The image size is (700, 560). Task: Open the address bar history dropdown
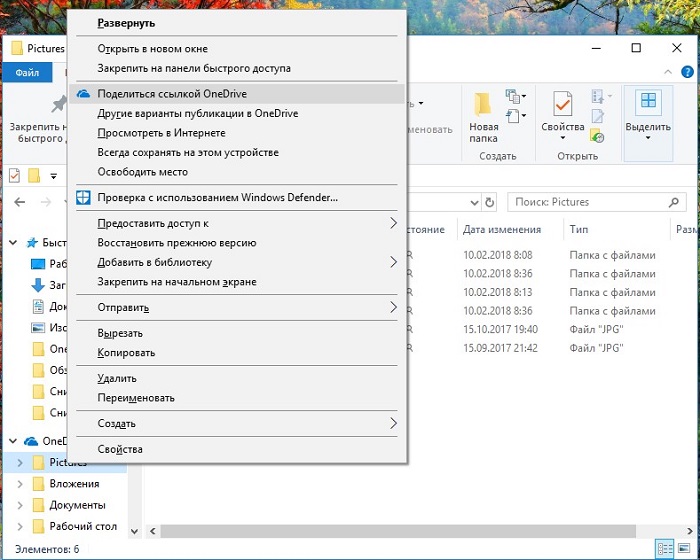coord(475,203)
